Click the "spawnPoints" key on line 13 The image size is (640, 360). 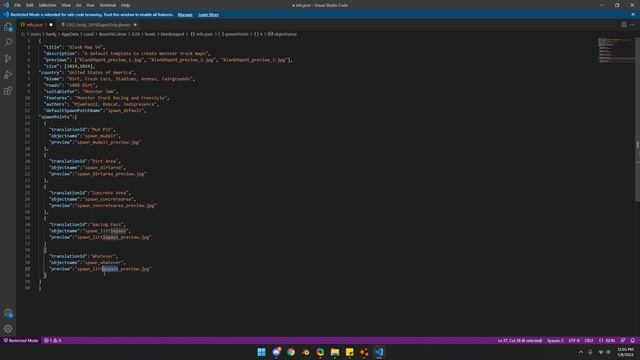tap(56, 117)
